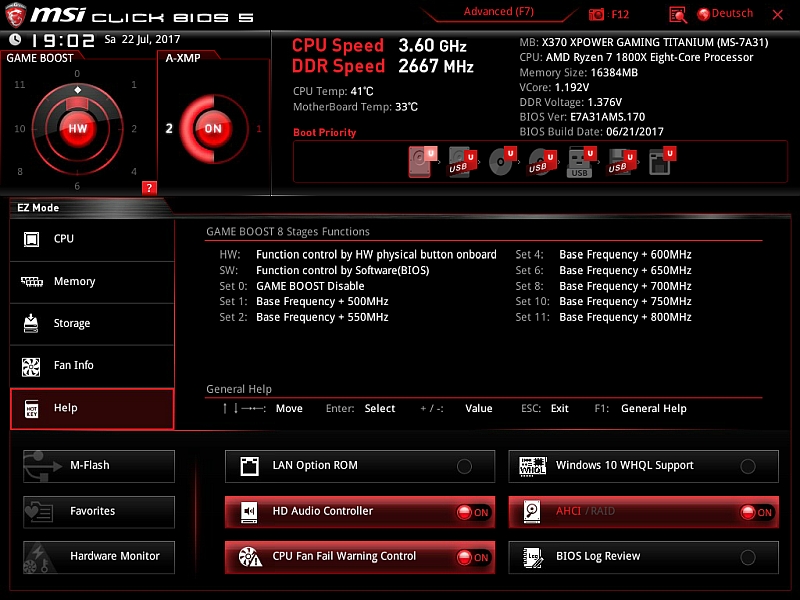Click the Memory Size 16384MB text
This screenshot has height=600, width=800.
(579, 72)
